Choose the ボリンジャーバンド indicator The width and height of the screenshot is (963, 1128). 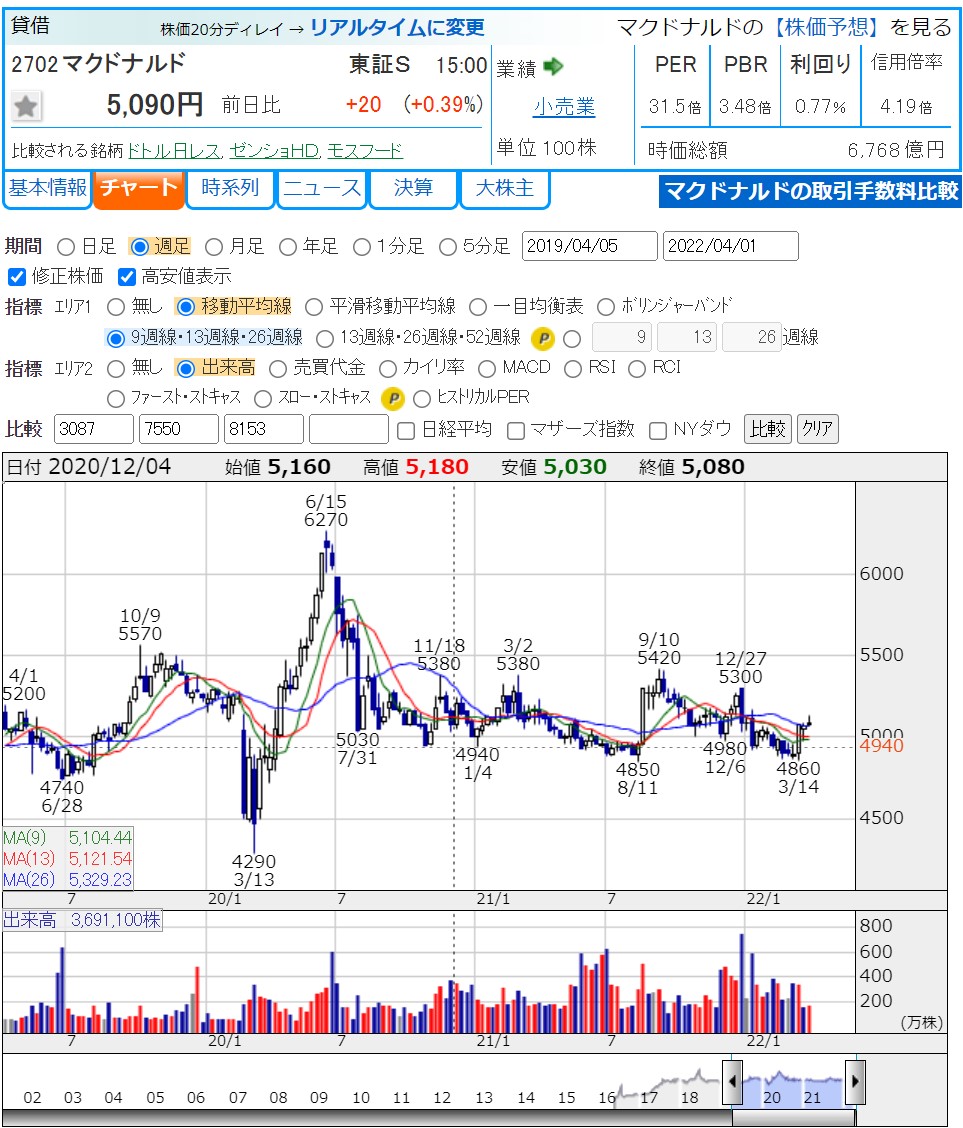click(x=606, y=307)
